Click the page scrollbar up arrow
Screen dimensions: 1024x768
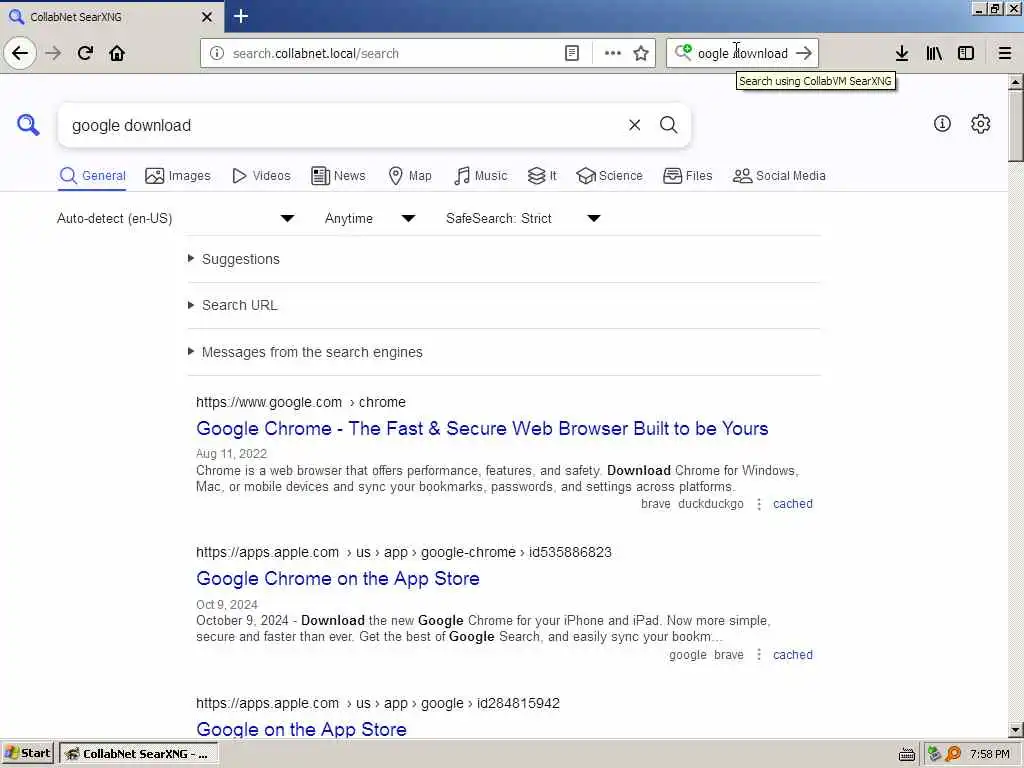(1016, 82)
